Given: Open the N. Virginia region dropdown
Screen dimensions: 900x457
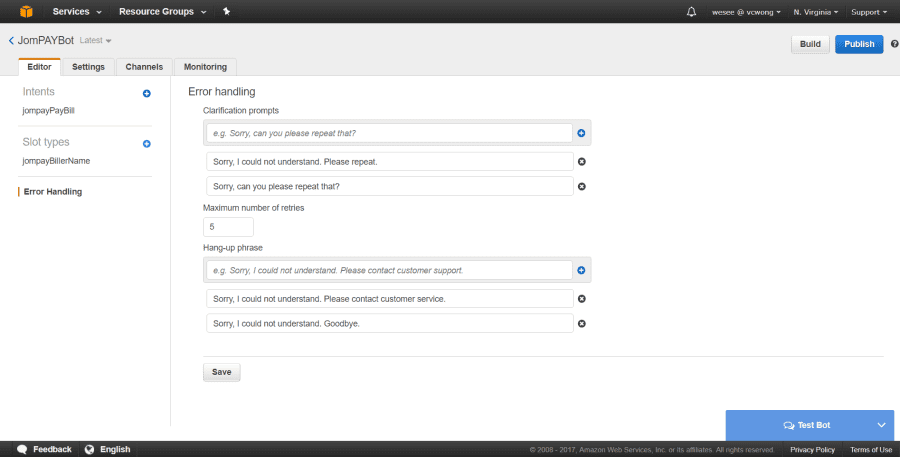Looking at the screenshot, I should (816, 12).
